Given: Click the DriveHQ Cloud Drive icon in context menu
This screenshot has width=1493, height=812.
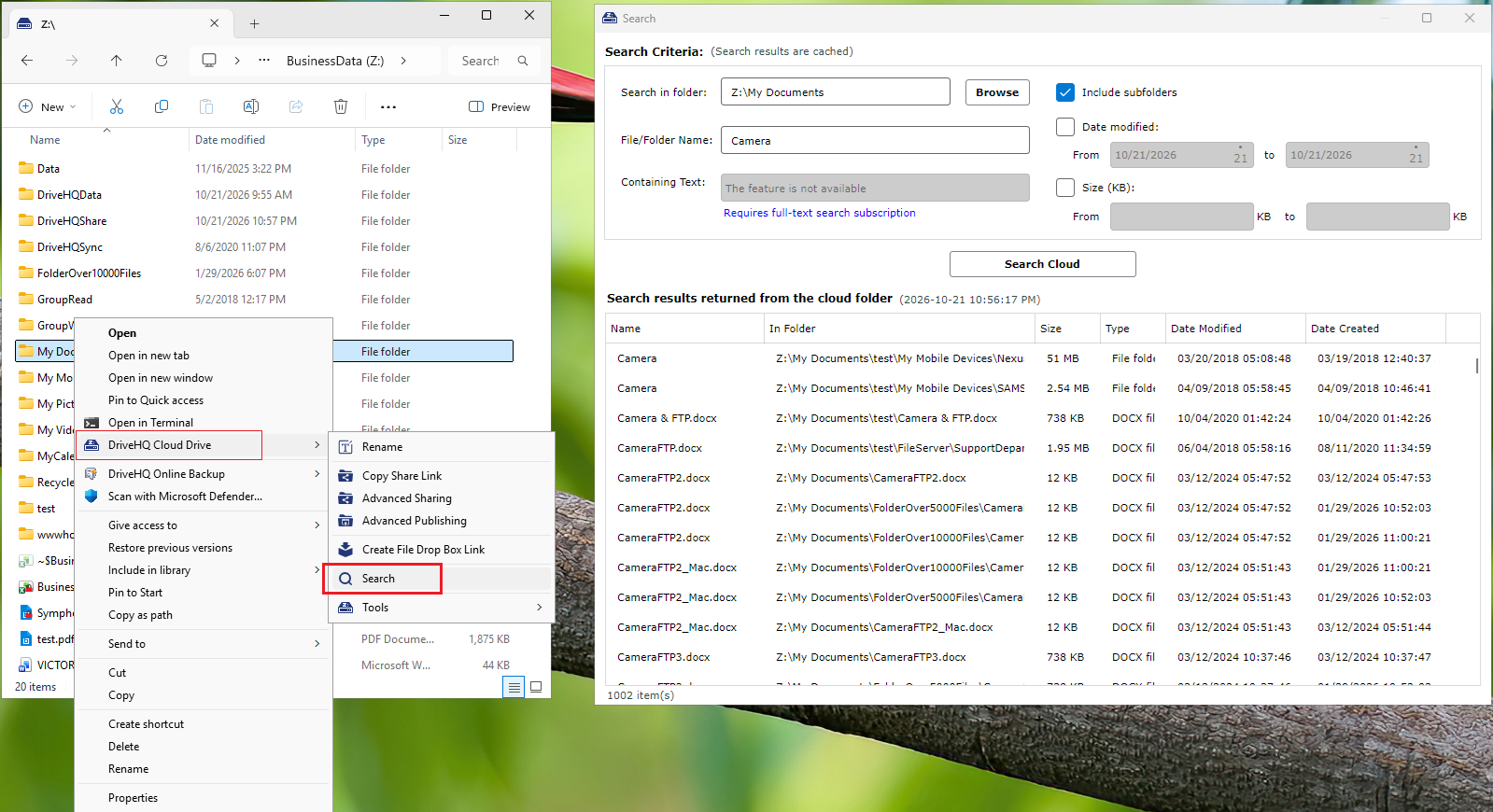Looking at the screenshot, I should [92, 445].
